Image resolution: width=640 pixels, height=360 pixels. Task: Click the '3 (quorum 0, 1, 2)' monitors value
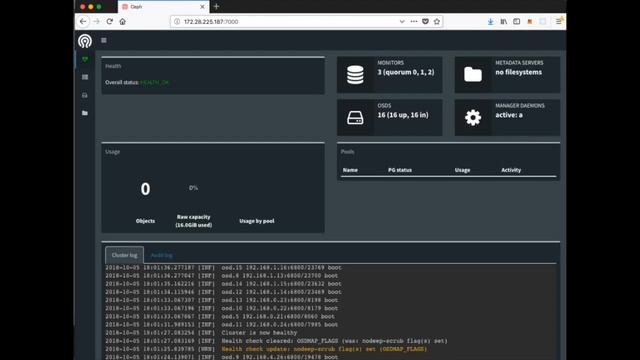pyautogui.click(x=406, y=72)
